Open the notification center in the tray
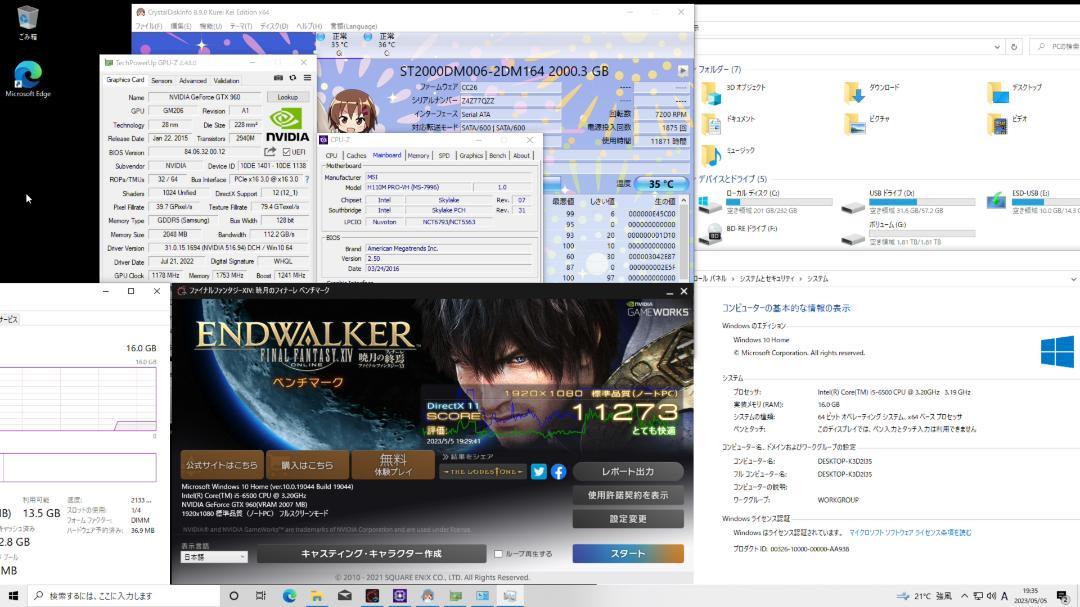The height and width of the screenshot is (607, 1080). [x=1063, y=596]
